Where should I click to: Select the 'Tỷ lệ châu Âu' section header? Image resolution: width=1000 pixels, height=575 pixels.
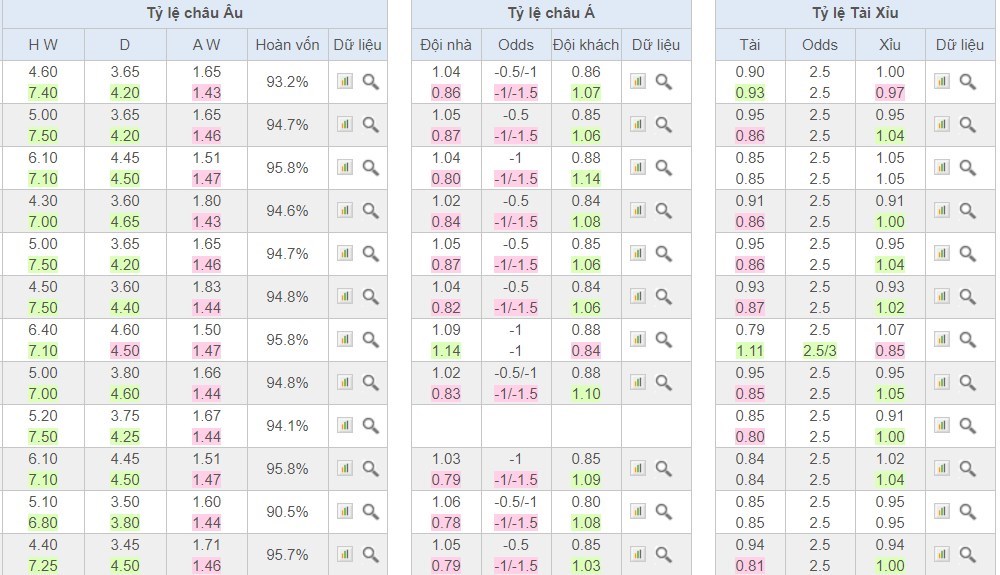click(x=194, y=14)
